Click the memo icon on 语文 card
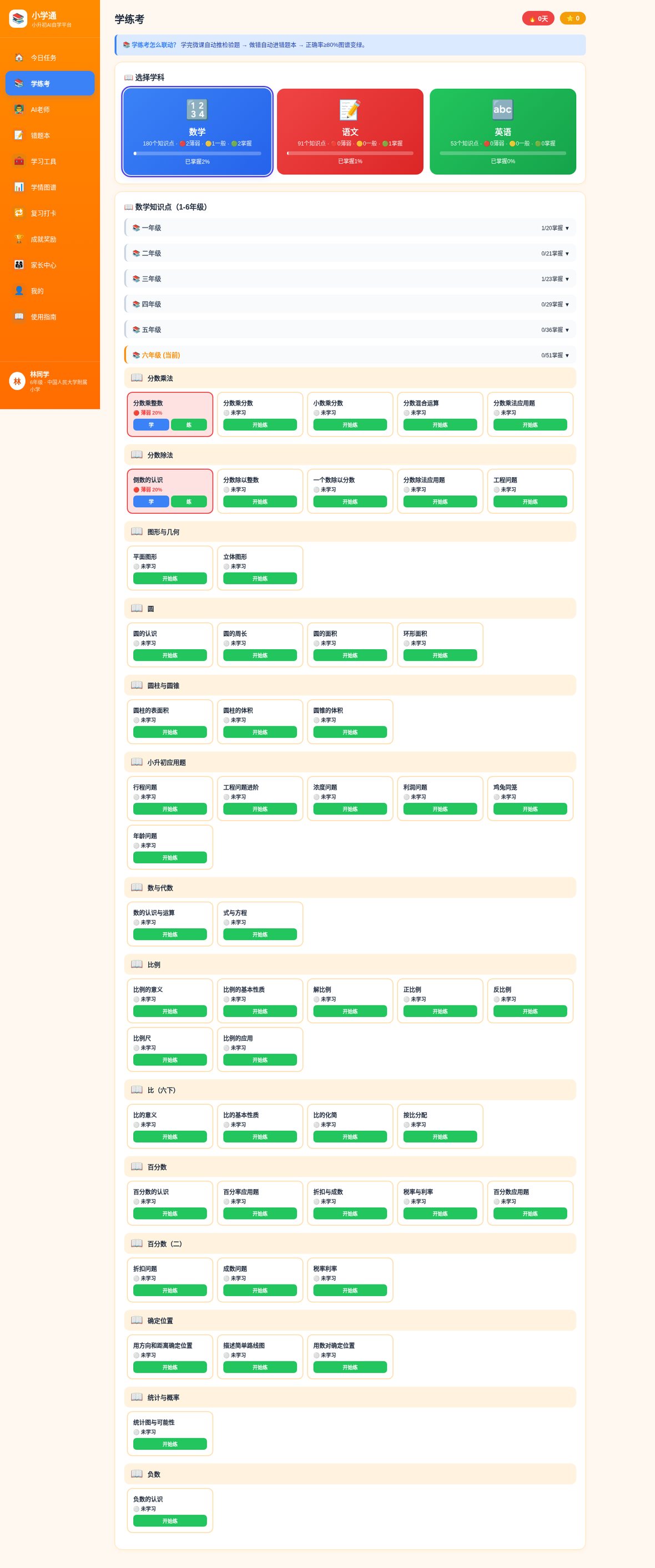 click(x=350, y=109)
